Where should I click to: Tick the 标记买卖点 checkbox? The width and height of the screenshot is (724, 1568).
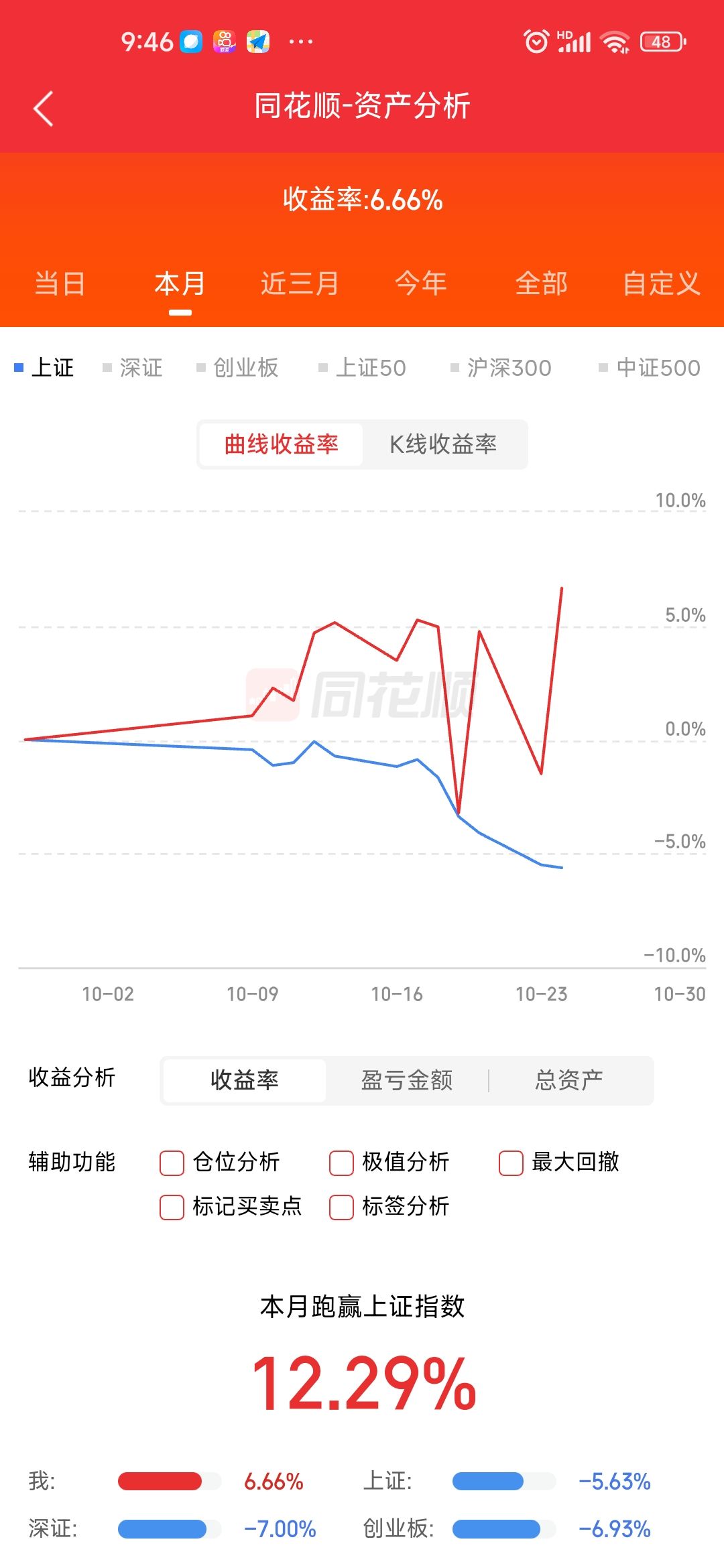coord(172,1207)
